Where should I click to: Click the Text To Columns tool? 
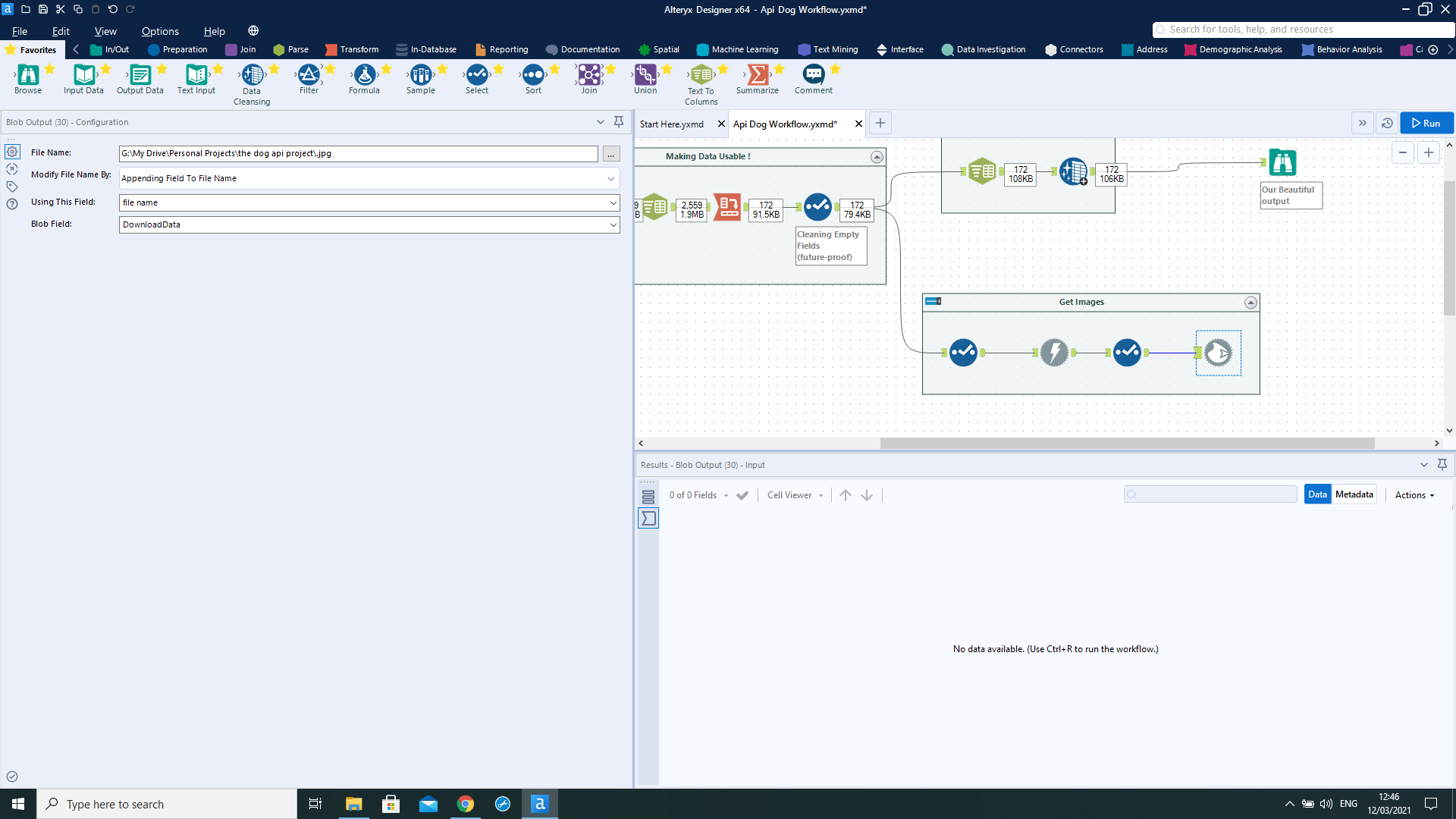701,75
